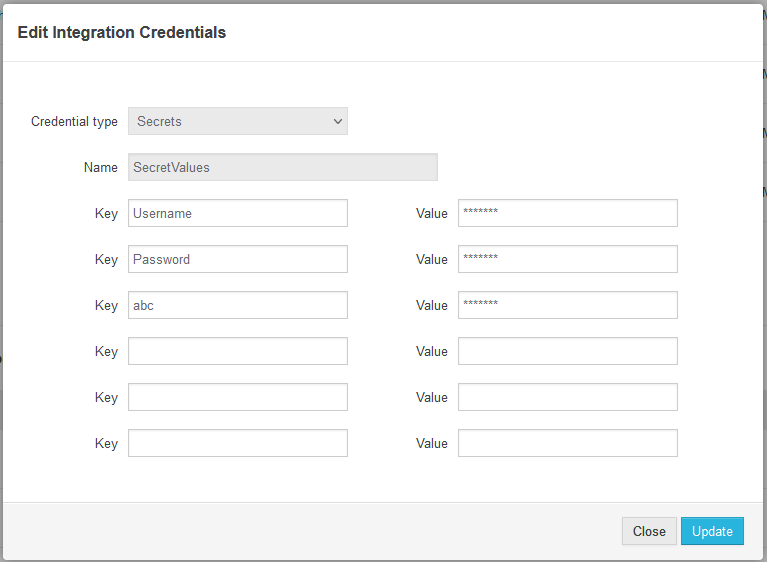This screenshot has height=562, width=767.
Task: Click the bottom-most empty Value field
Action: tap(567, 443)
